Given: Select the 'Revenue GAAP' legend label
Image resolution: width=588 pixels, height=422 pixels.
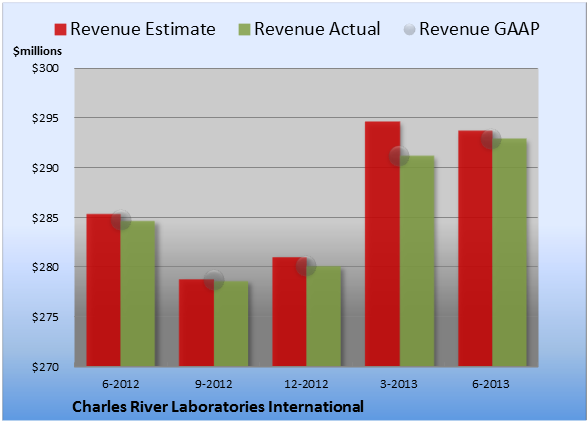Looking at the screenshot, I should (479, 29).
